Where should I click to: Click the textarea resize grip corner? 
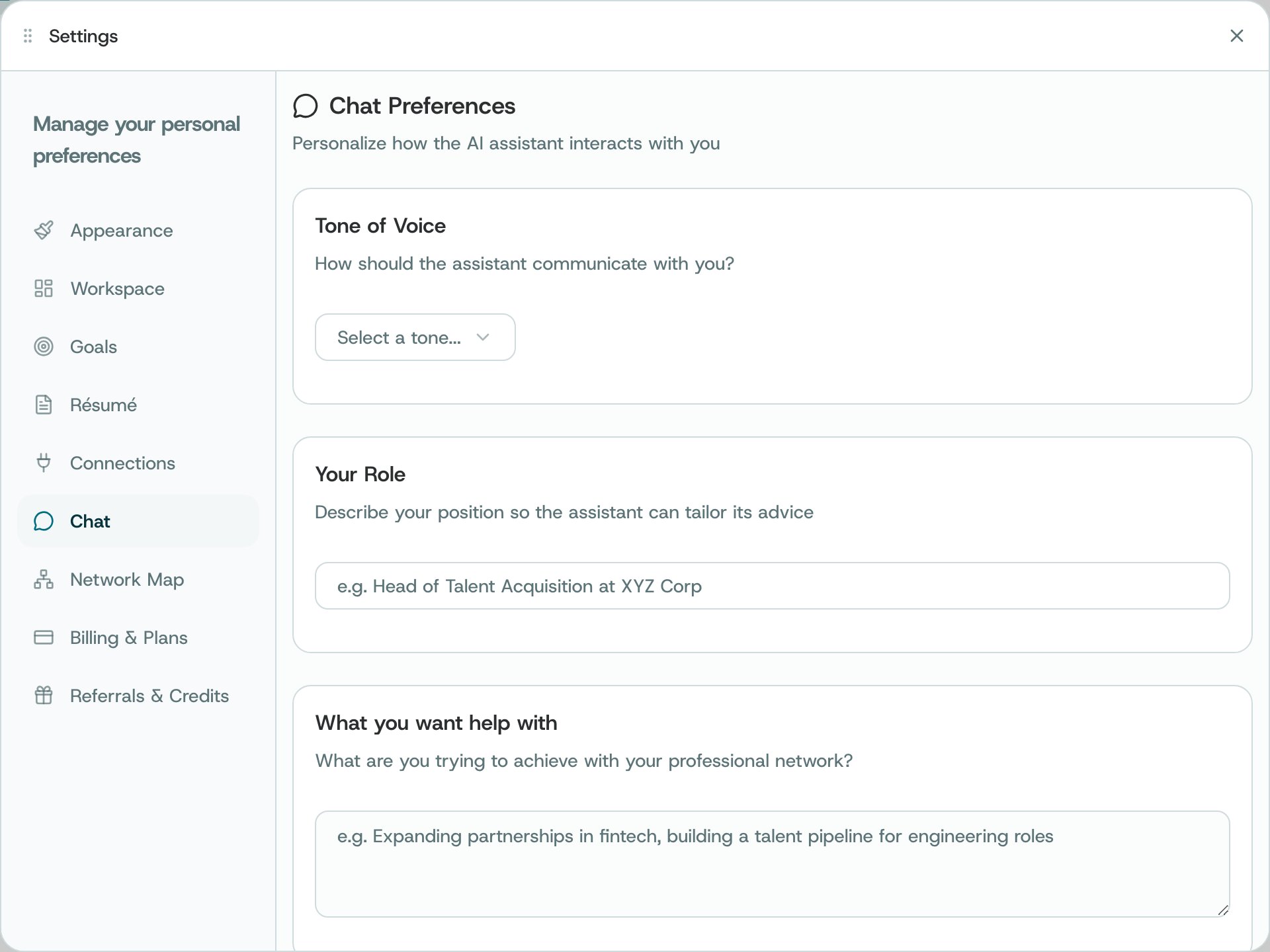click(x=1223, y=910)
